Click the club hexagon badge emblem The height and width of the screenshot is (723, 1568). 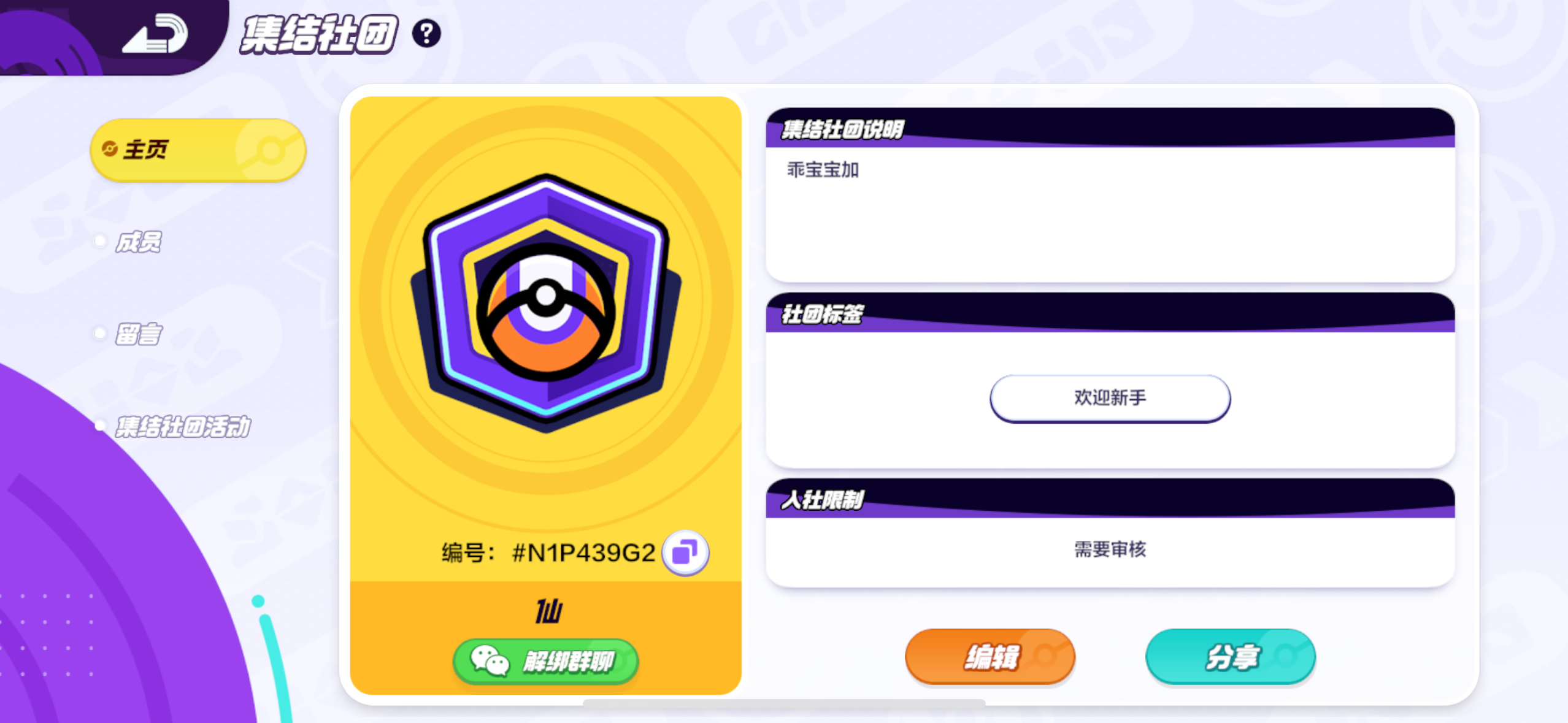[x=545, y=303]
